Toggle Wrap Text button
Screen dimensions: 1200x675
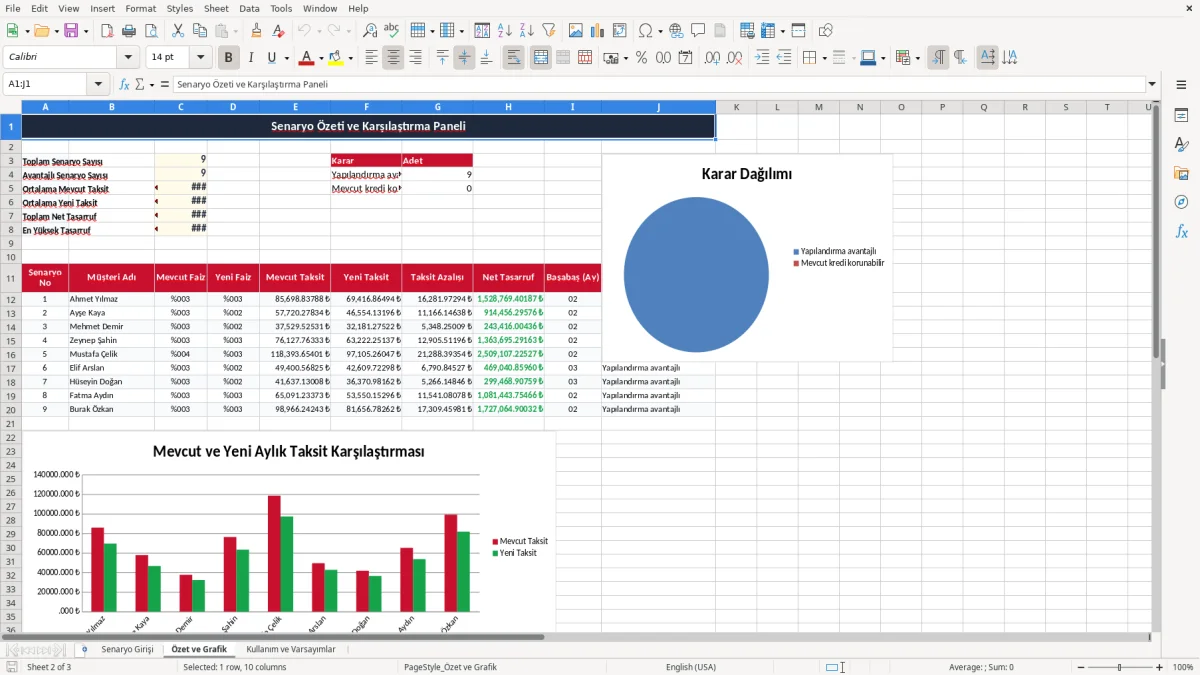pyautogui.click(x=513, y=58)
